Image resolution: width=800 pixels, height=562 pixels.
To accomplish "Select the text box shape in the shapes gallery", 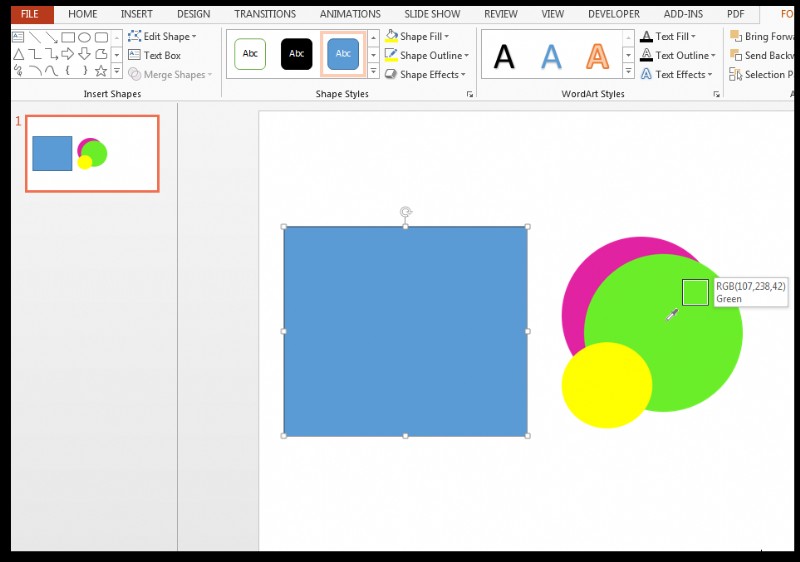I will (x=18, y=37).
